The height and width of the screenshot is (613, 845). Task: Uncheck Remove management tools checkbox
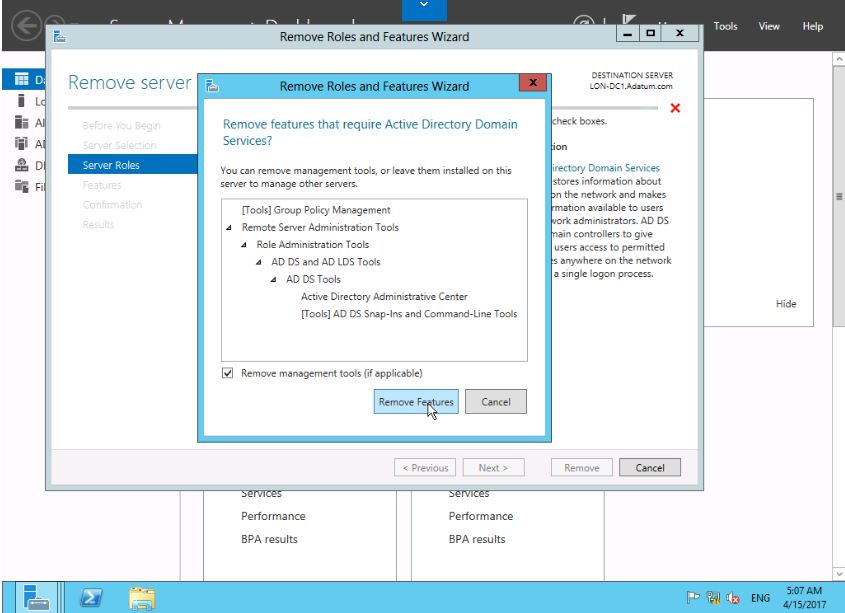tap(226, 373)
